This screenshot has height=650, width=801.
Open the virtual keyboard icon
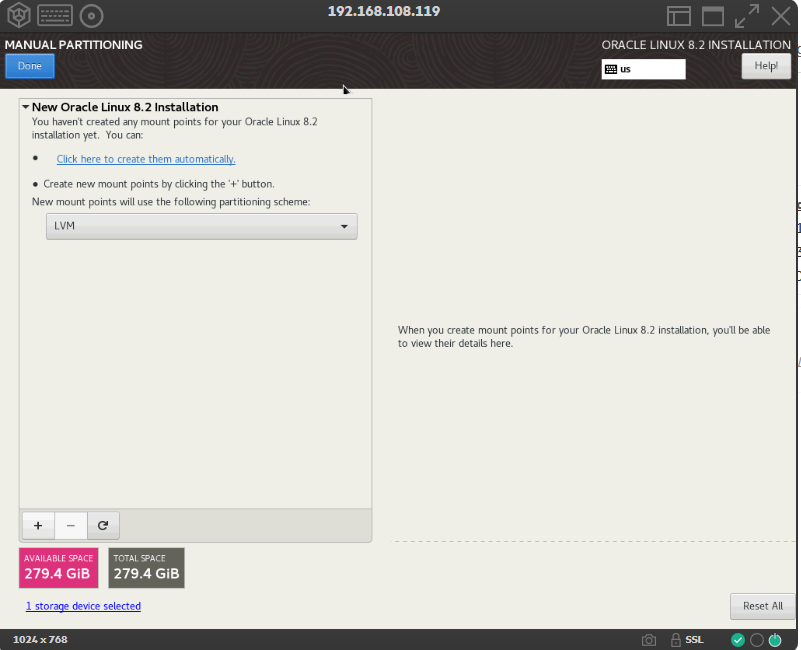55,15
